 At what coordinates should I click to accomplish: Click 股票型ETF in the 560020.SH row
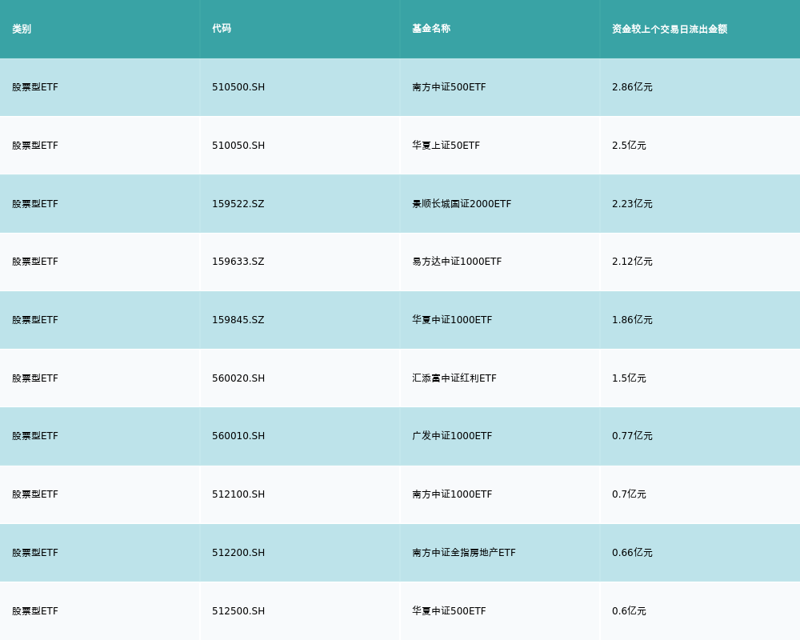(35, 378)
